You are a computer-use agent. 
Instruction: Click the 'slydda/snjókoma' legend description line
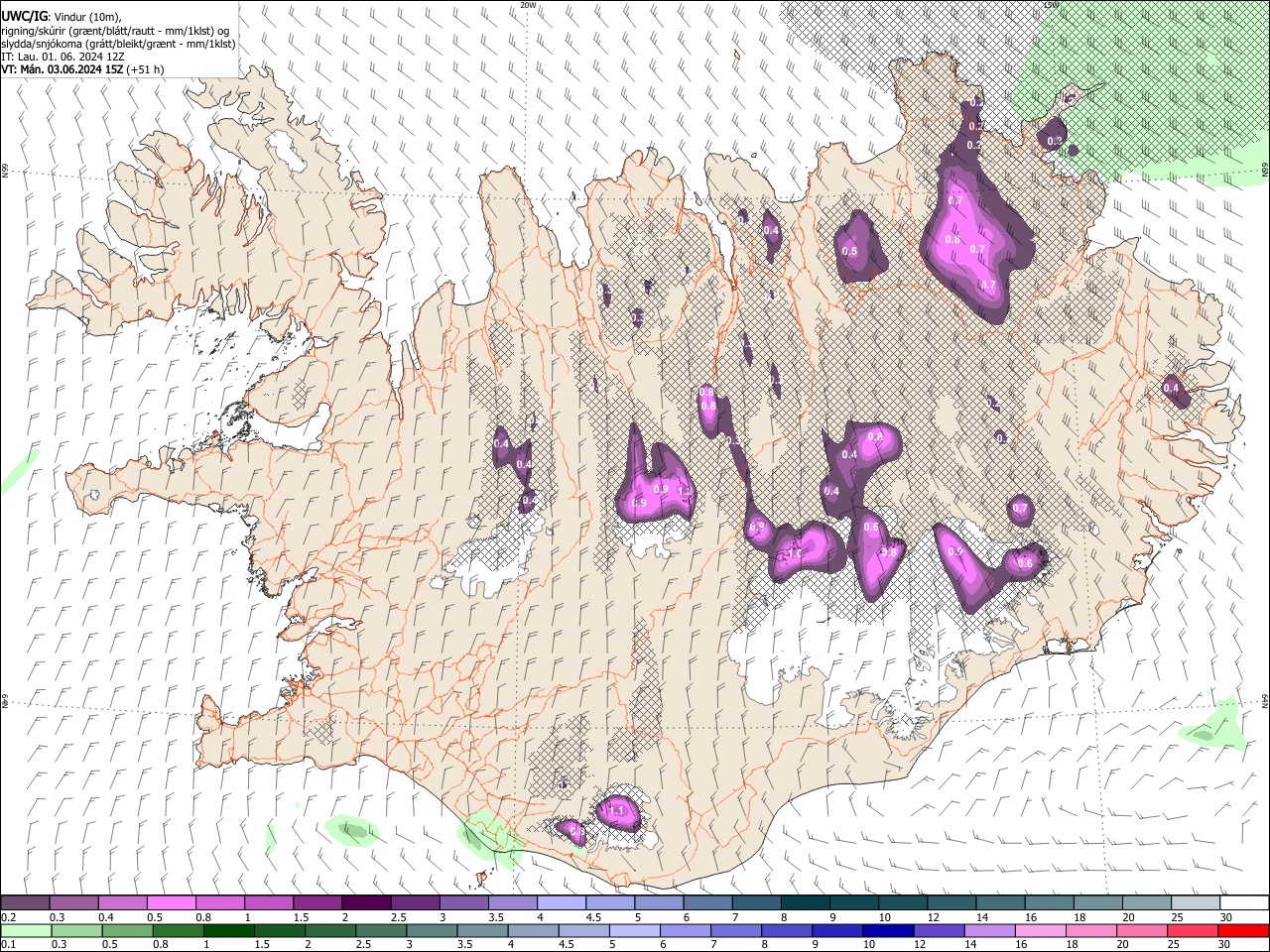[x=118, y=44]
